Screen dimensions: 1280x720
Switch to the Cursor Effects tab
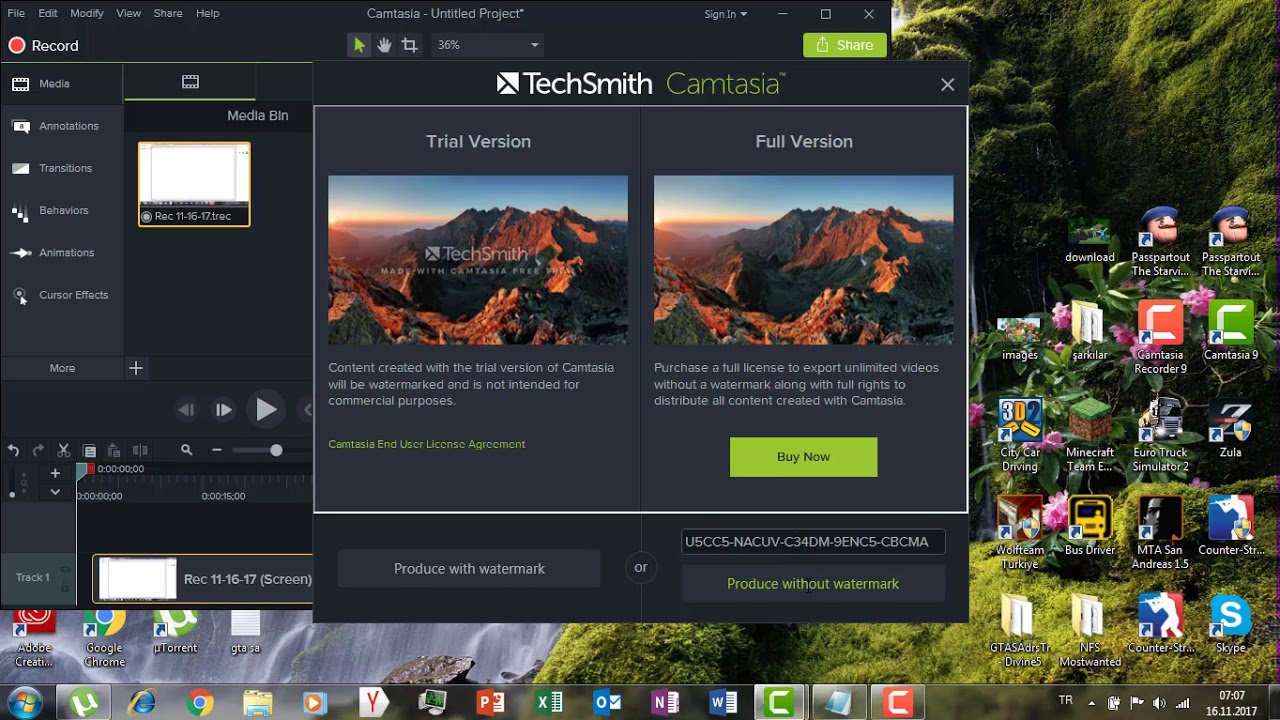click(61, 295)
